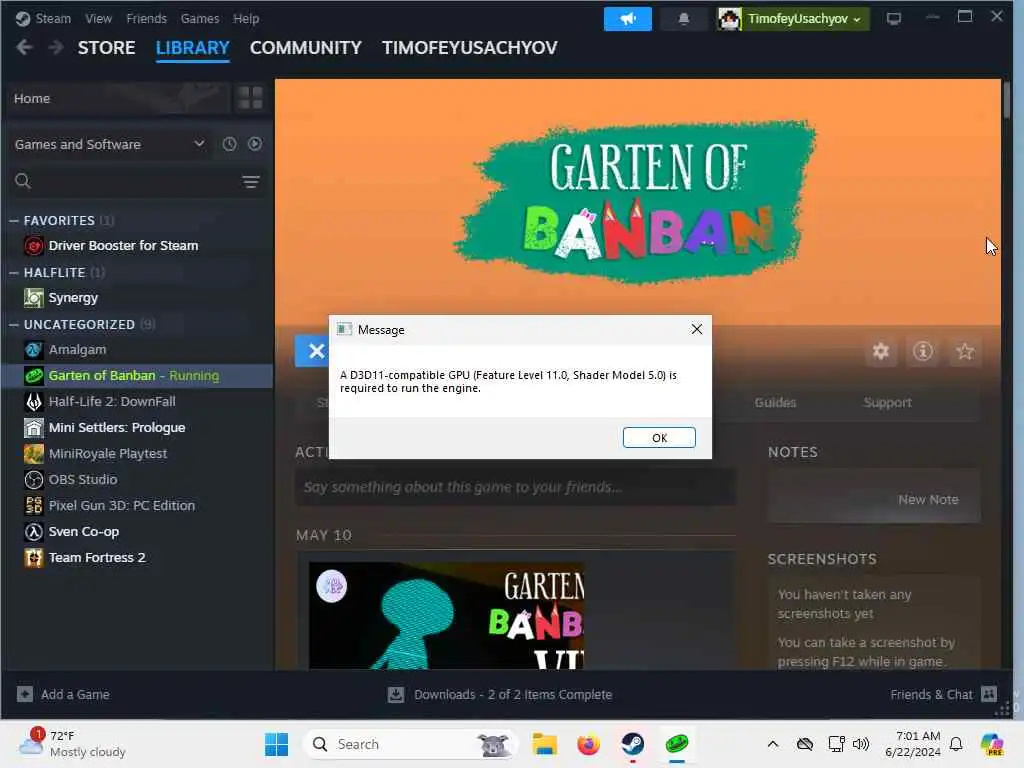Switch Steam to Big Picture mode icon
This screenshot has height=768, width=1024.
coord(893,19)
